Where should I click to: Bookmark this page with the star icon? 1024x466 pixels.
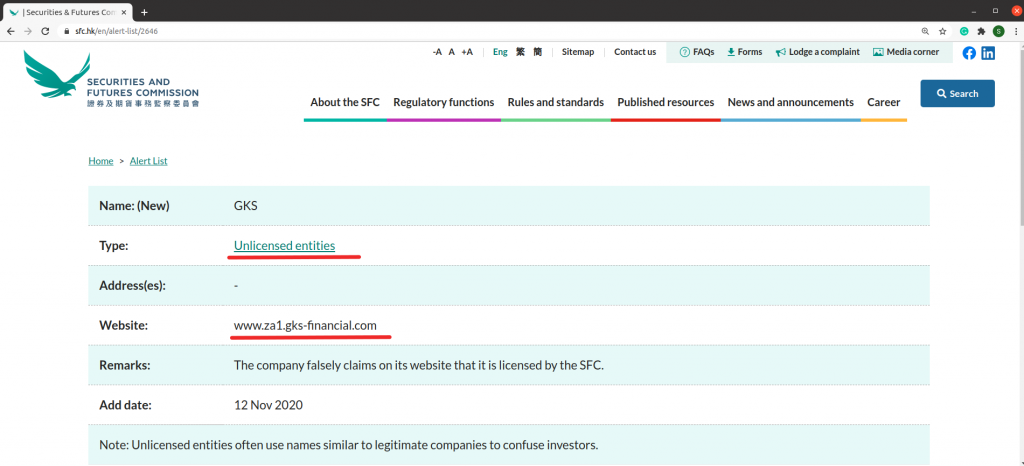[942, 31]
